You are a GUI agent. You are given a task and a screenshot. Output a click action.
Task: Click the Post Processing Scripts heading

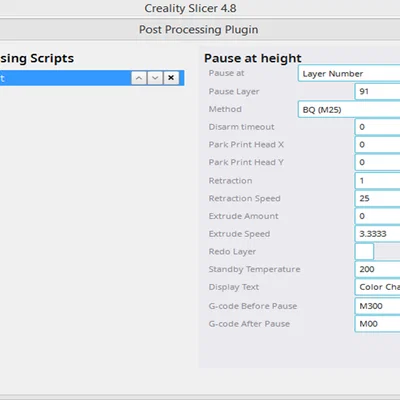(x=37, y=59)
